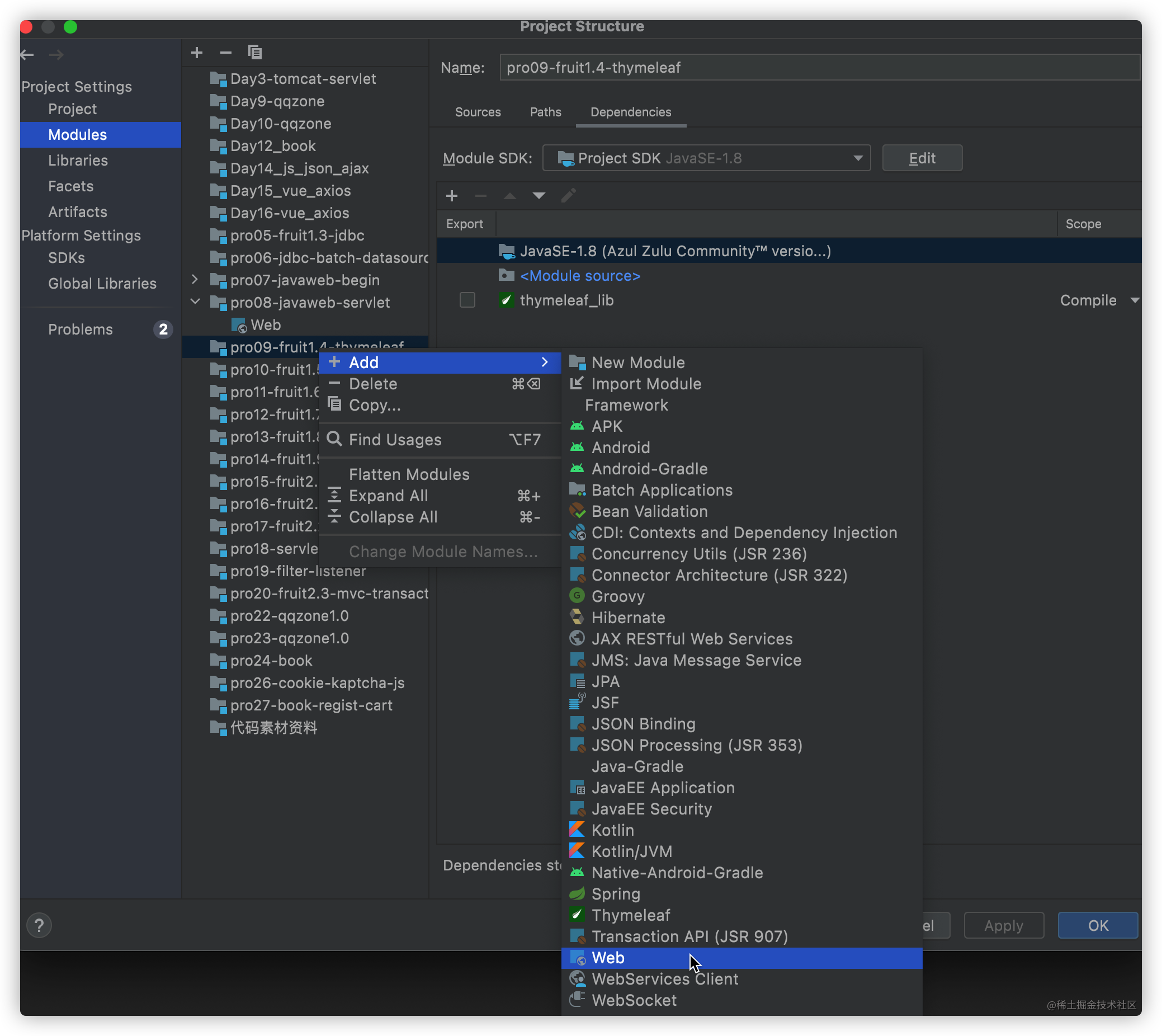Collapse the pro08-javaweb-servlet module

point(195,302)
